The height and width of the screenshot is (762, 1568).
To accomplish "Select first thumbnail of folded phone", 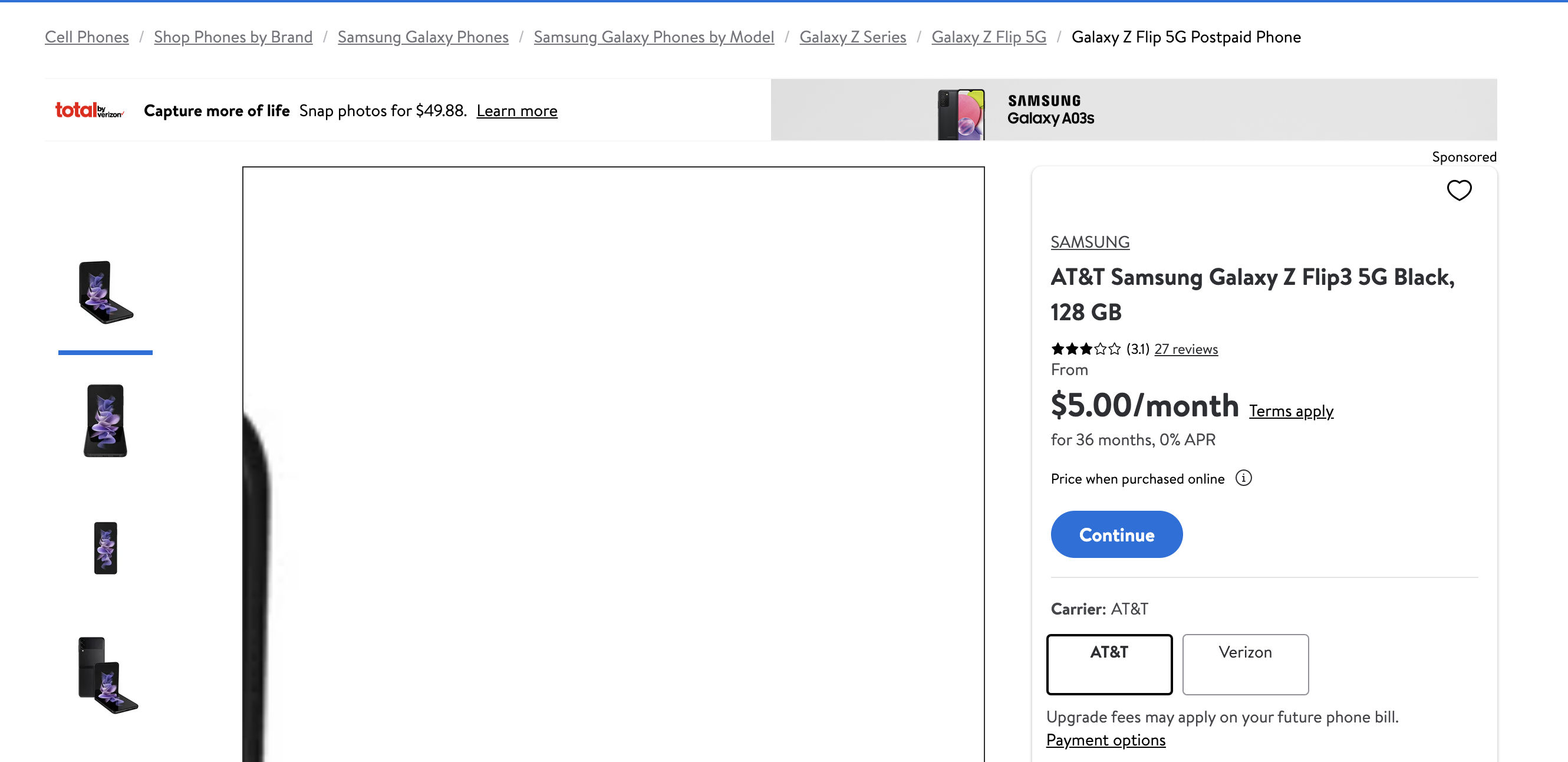I will pos(106,293).
